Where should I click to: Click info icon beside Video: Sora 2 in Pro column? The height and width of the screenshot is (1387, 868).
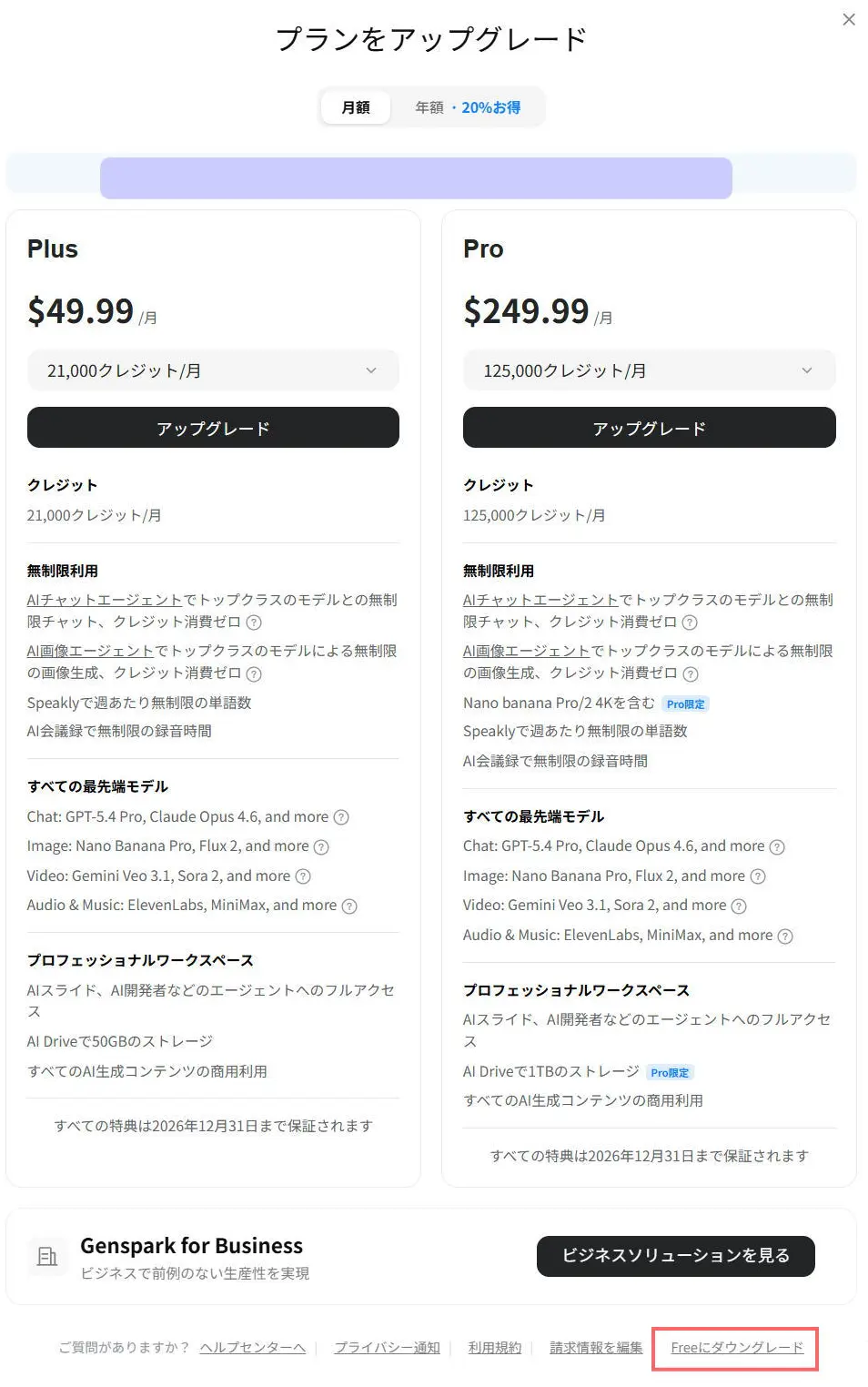(739, 905)
